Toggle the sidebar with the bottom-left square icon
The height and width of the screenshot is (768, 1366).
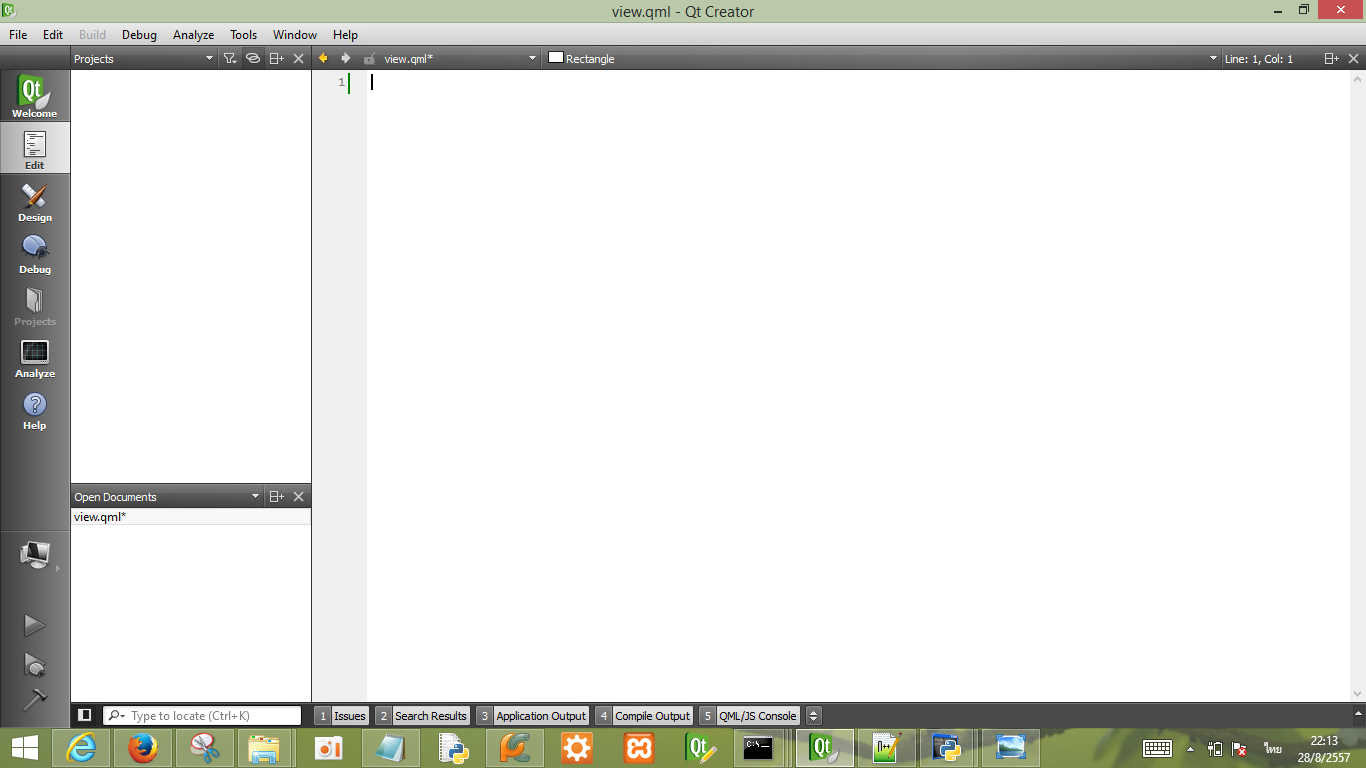coord(84,714)
